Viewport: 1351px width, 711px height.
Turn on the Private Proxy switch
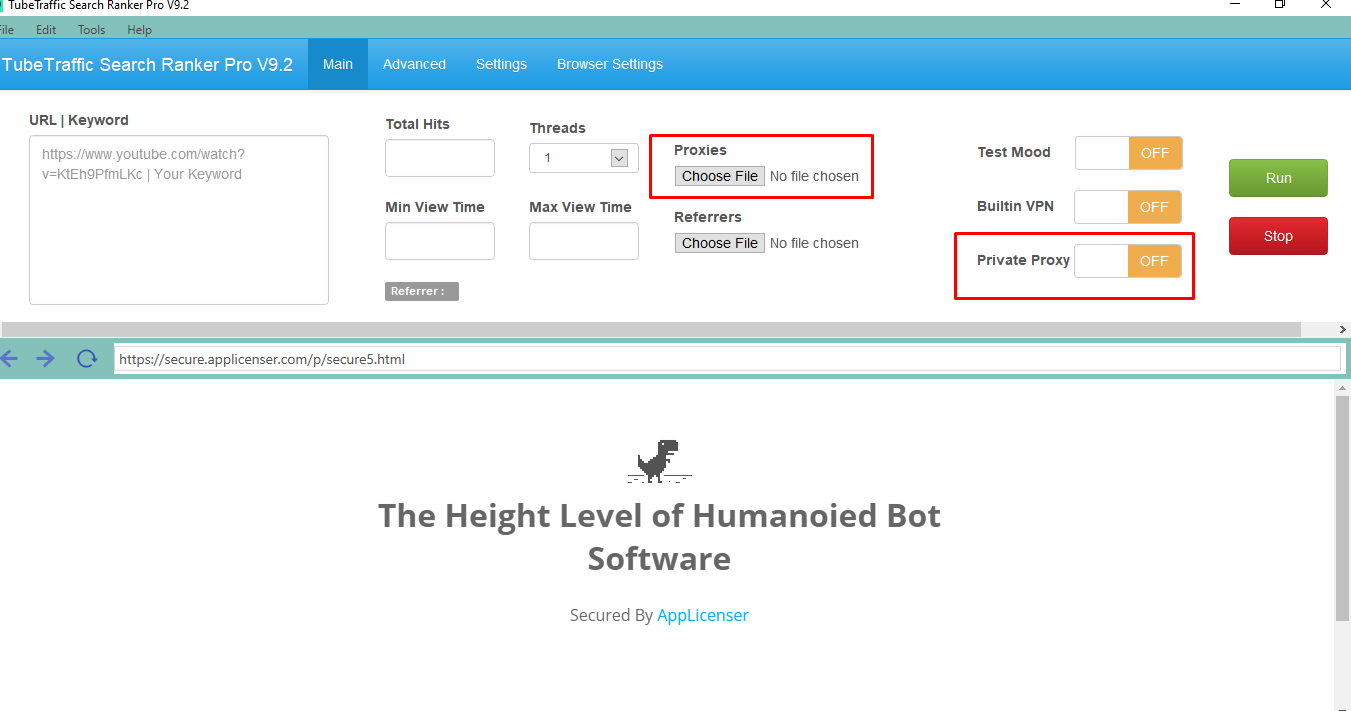coord(1128,261)
